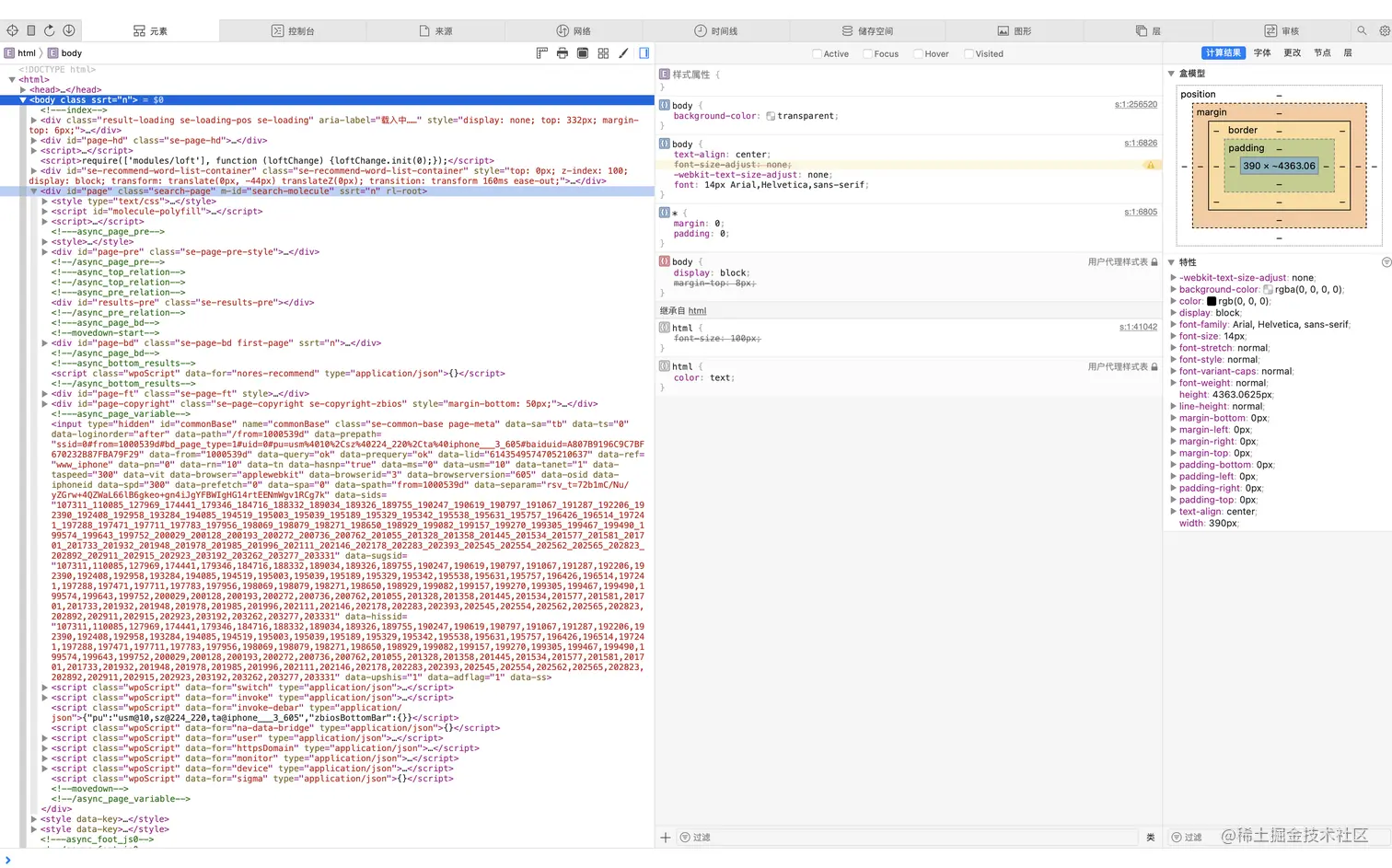The width and height of the screenshot is (1392, 868).
Task: Click the 样式属性 element icon
Action: [664, 74]
